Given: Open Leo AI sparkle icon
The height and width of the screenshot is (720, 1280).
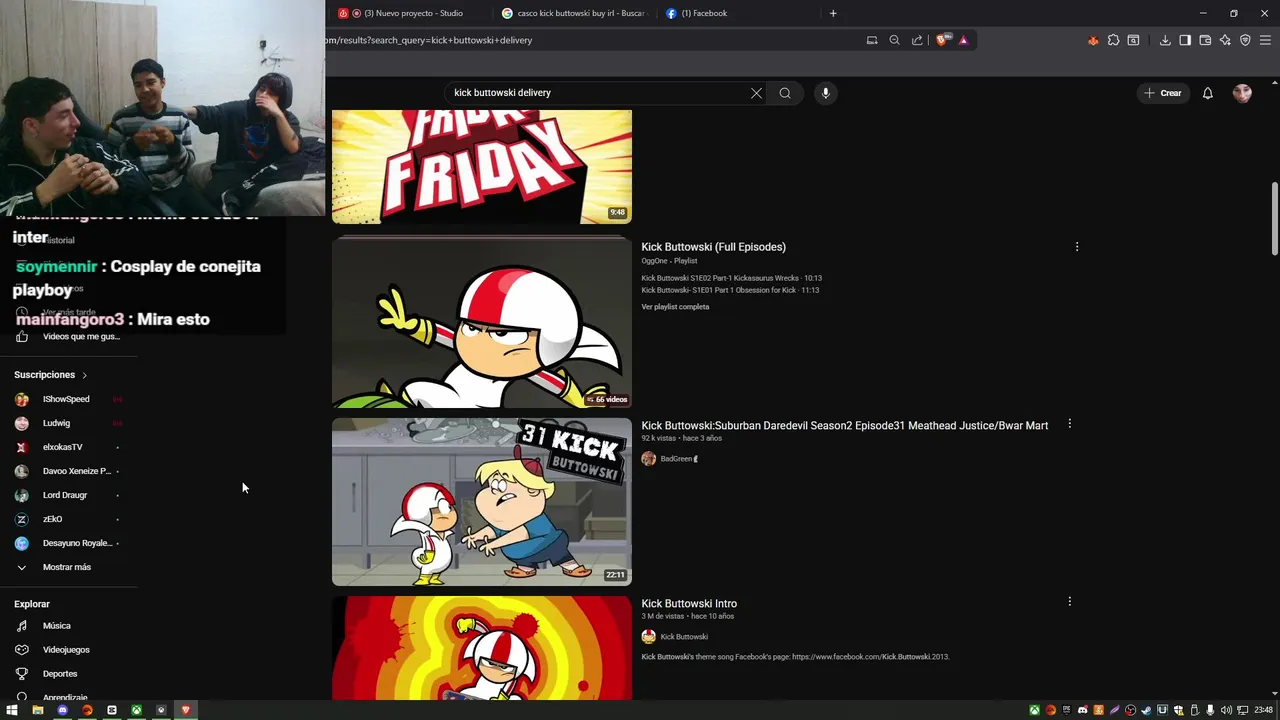Looking at the screenshot, I should (1225, 40).
